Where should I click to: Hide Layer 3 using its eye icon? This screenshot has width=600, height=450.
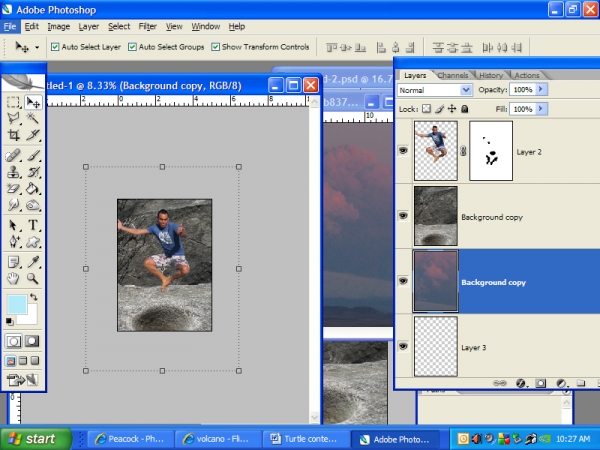coord(403,346)
